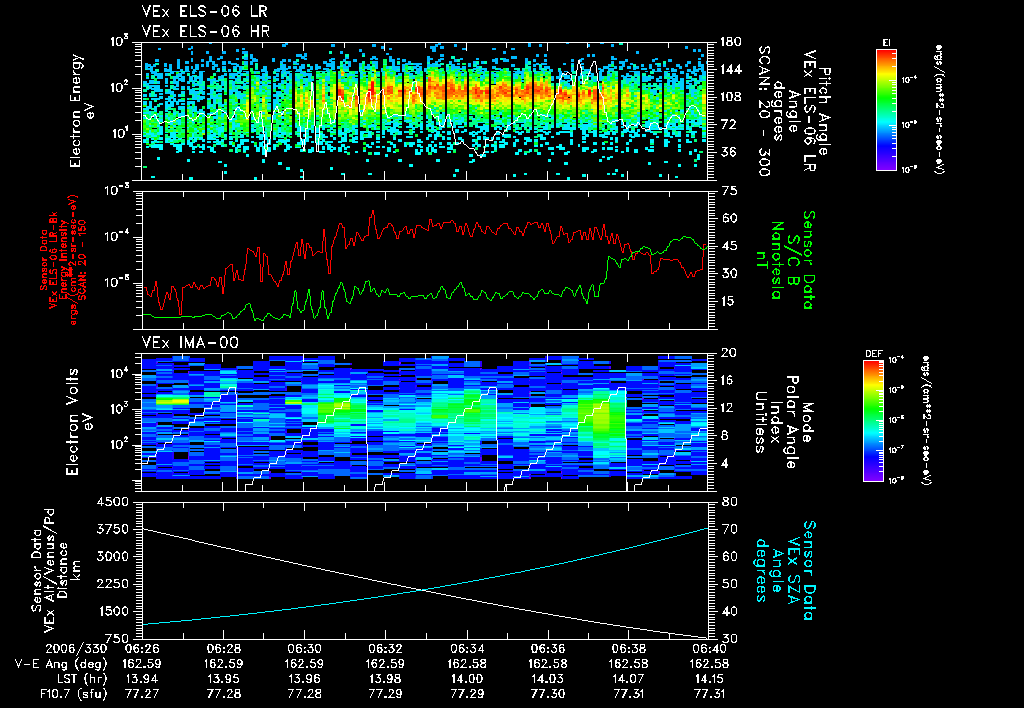Viewport: 1024px width, 708px height.
Task: Click the V-E Ang value under 06:40
Action: click(x=709, y=664)
